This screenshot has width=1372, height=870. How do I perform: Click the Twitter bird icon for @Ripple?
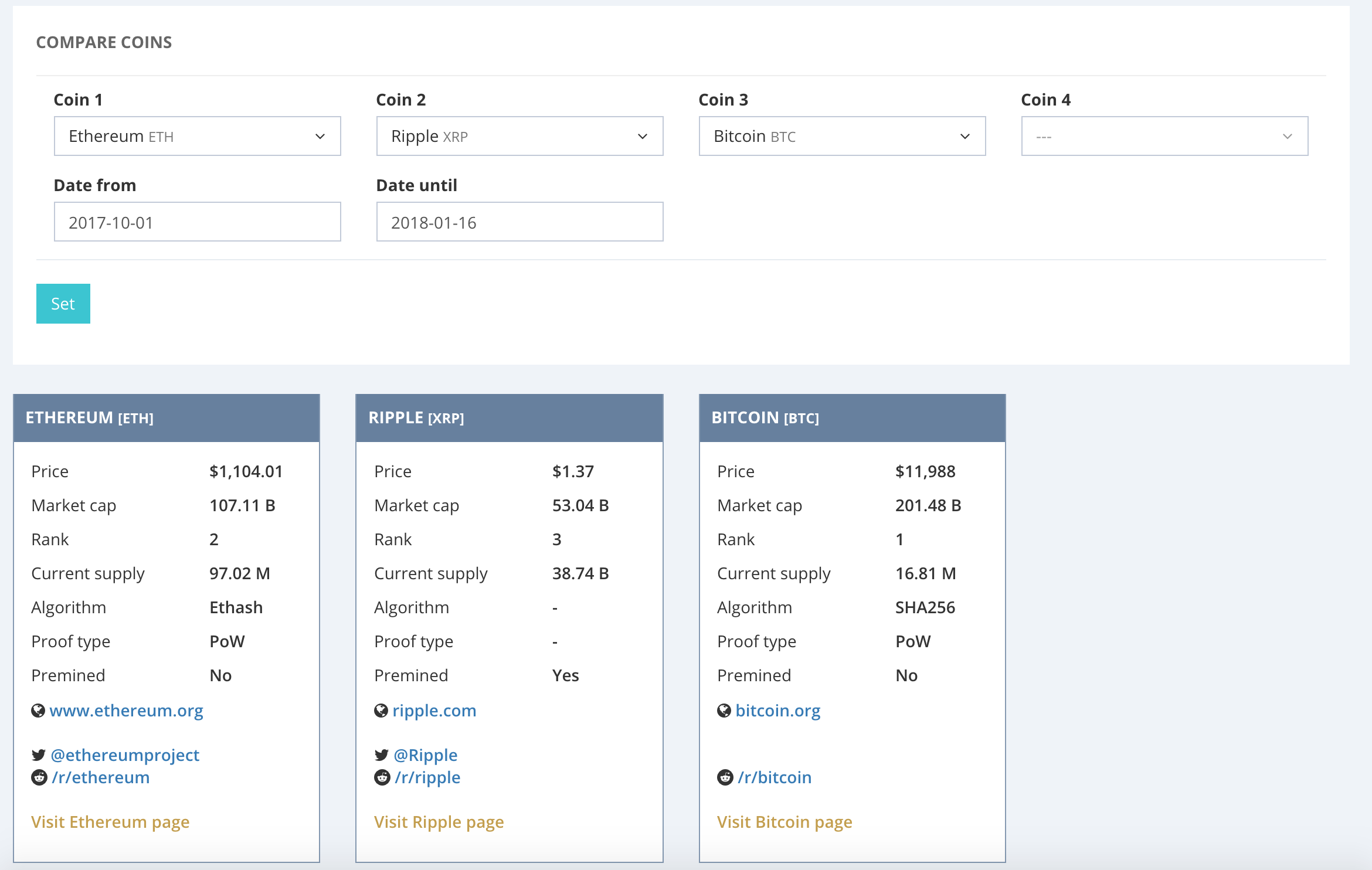pos(382,755)
